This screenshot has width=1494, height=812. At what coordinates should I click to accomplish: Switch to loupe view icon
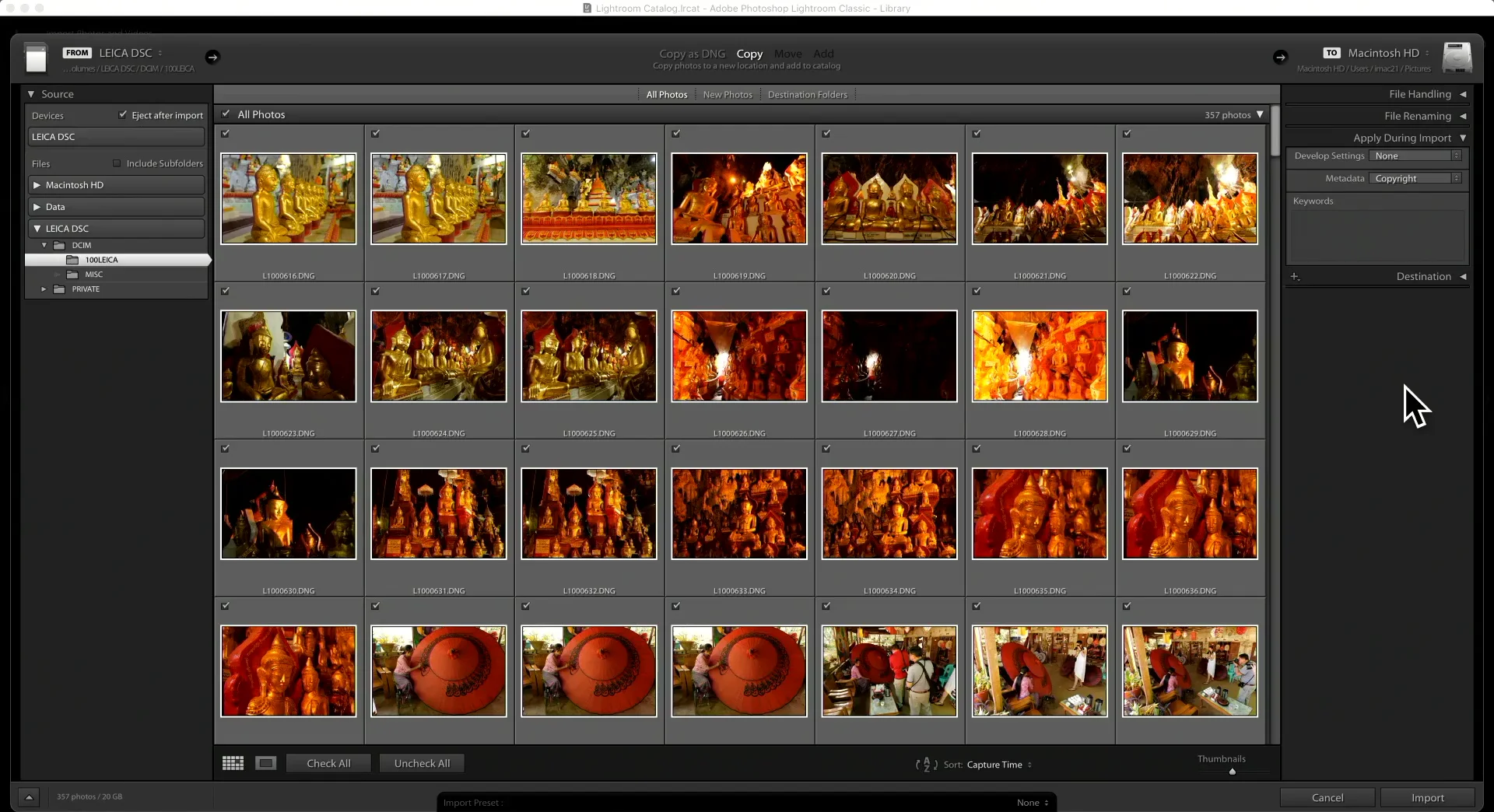coord(266,763)
